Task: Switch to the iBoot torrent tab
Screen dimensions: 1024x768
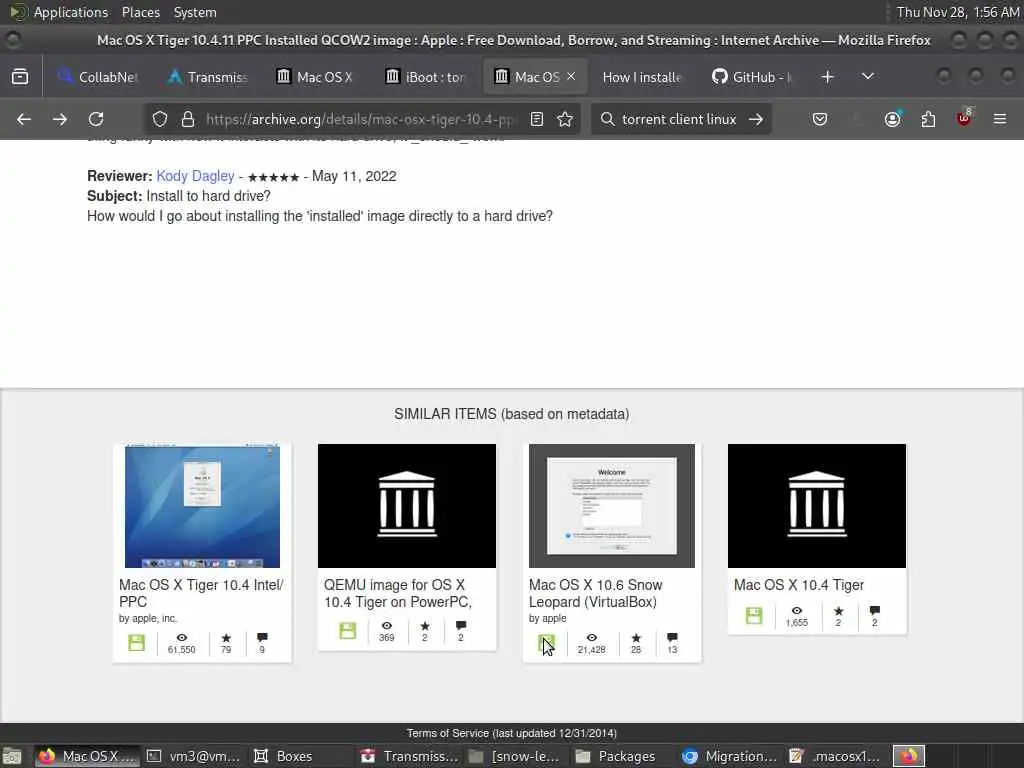Action: [425, 76]
